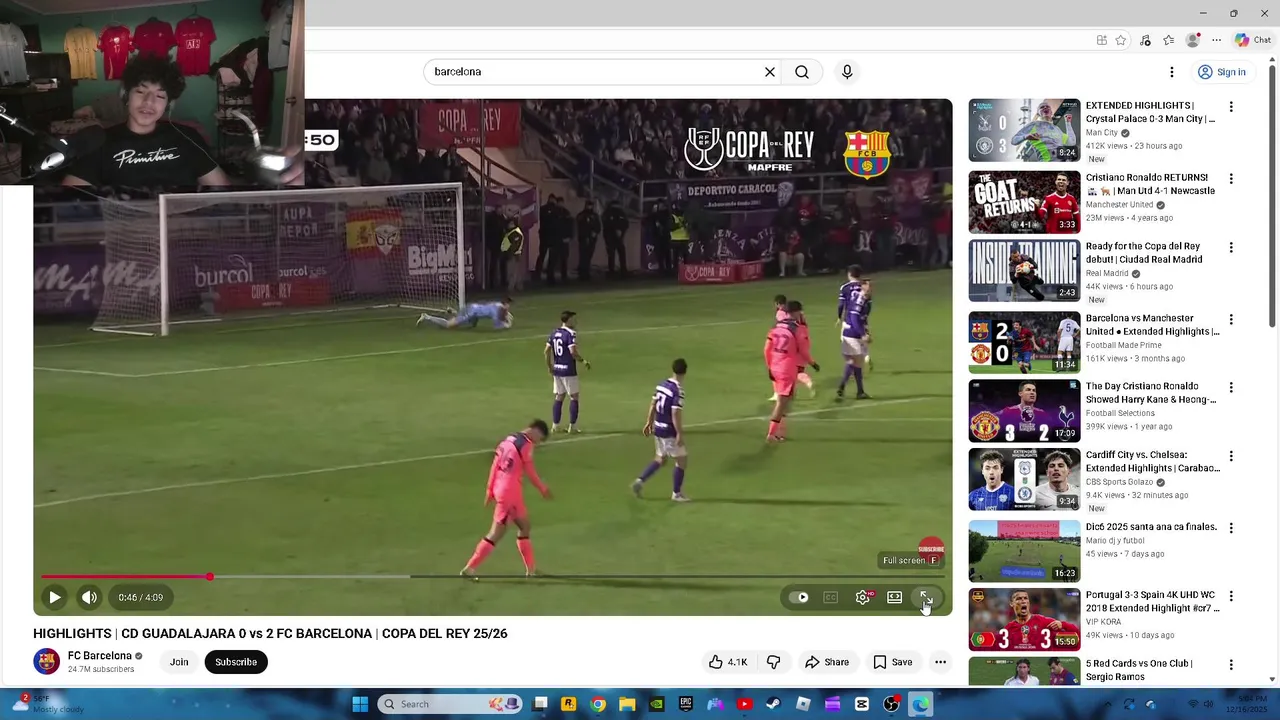
Task: Click the search magnifier button
Action: (802, 72)
